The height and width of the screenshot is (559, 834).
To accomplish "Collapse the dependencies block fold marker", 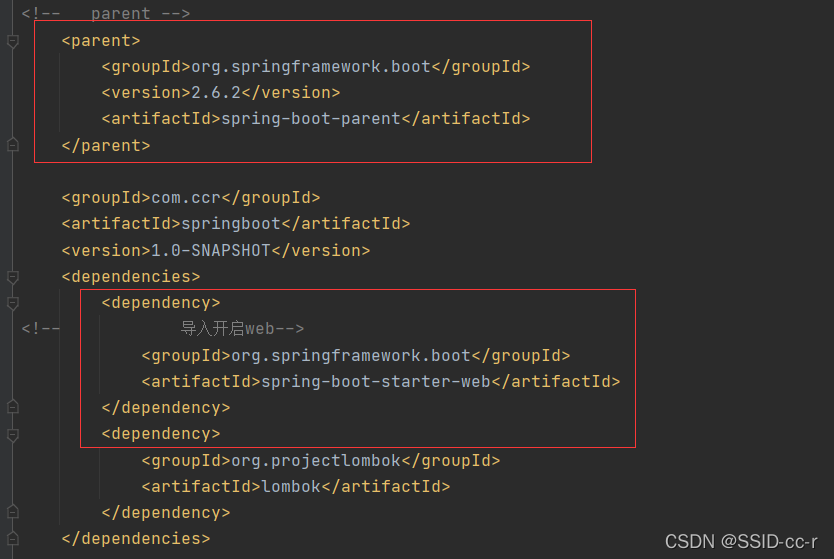I will [x=13, y=277].
